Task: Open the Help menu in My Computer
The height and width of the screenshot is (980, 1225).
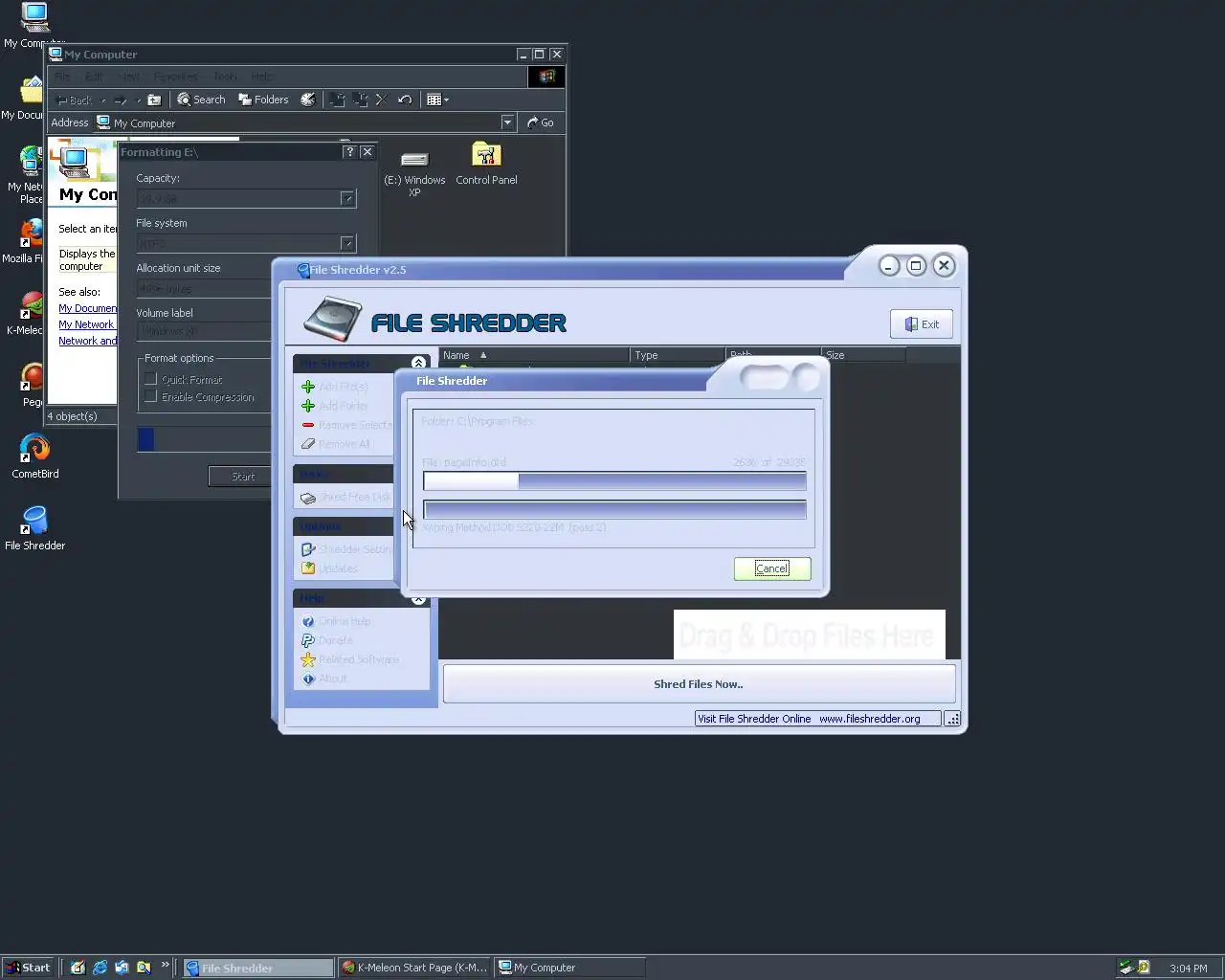Action: tap(261, 77)
